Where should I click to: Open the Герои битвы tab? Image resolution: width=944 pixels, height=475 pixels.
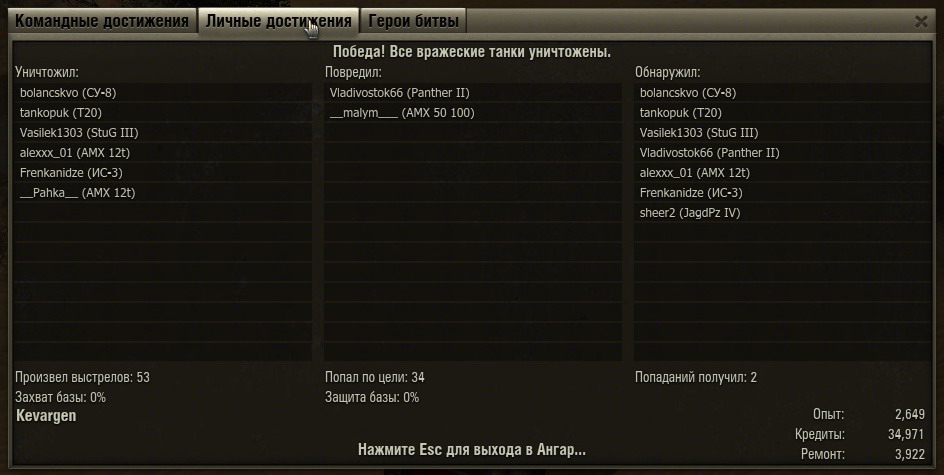[413, 21]
